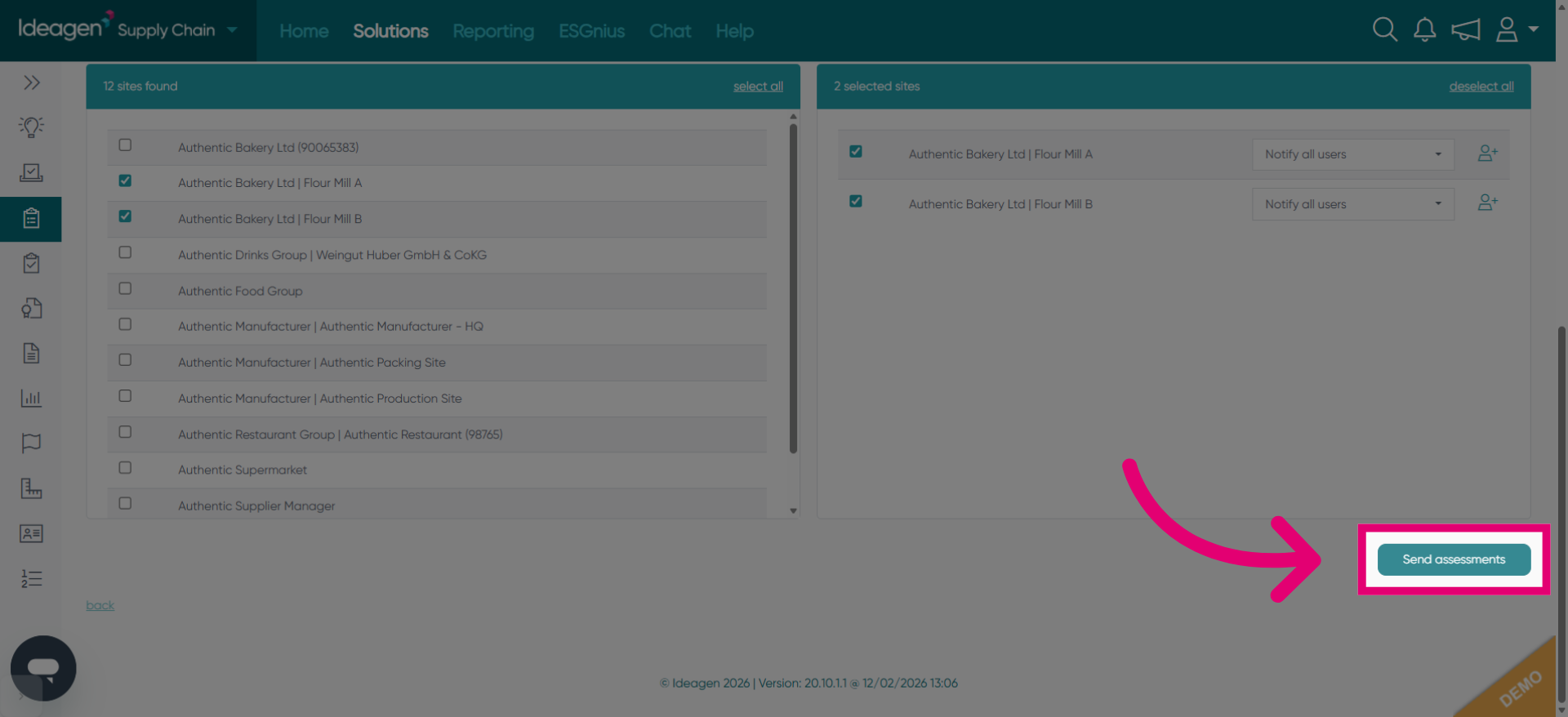
Task: Check Authentic Supplier Manager checkbox
Action: point(125,503)
